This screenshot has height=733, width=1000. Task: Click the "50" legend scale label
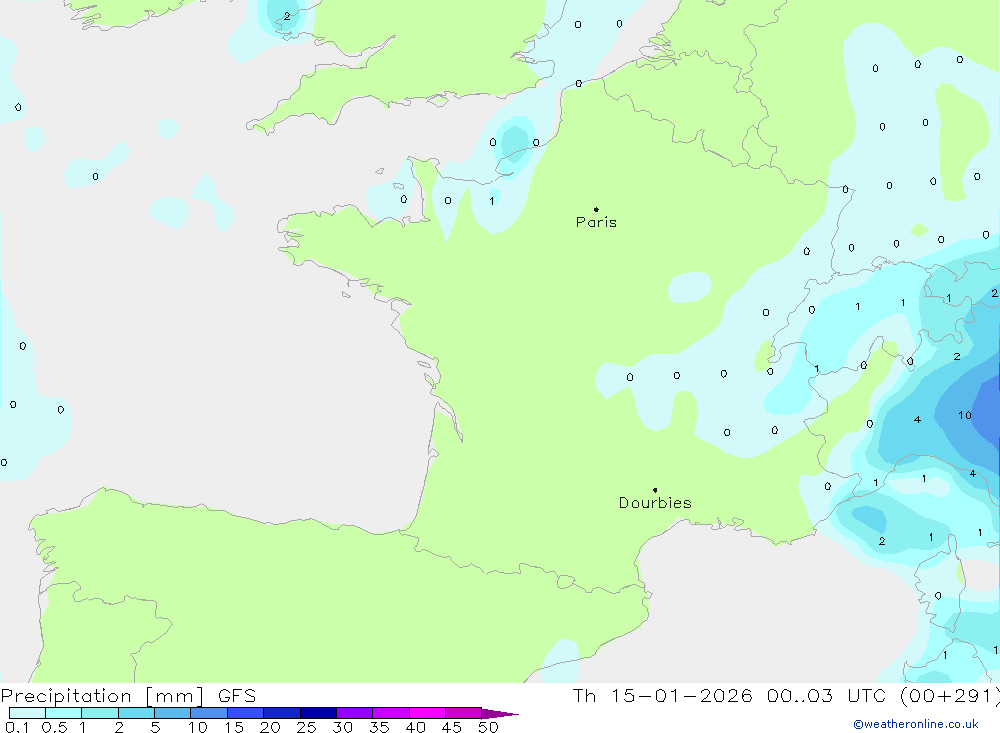click(x=488, y=727)
